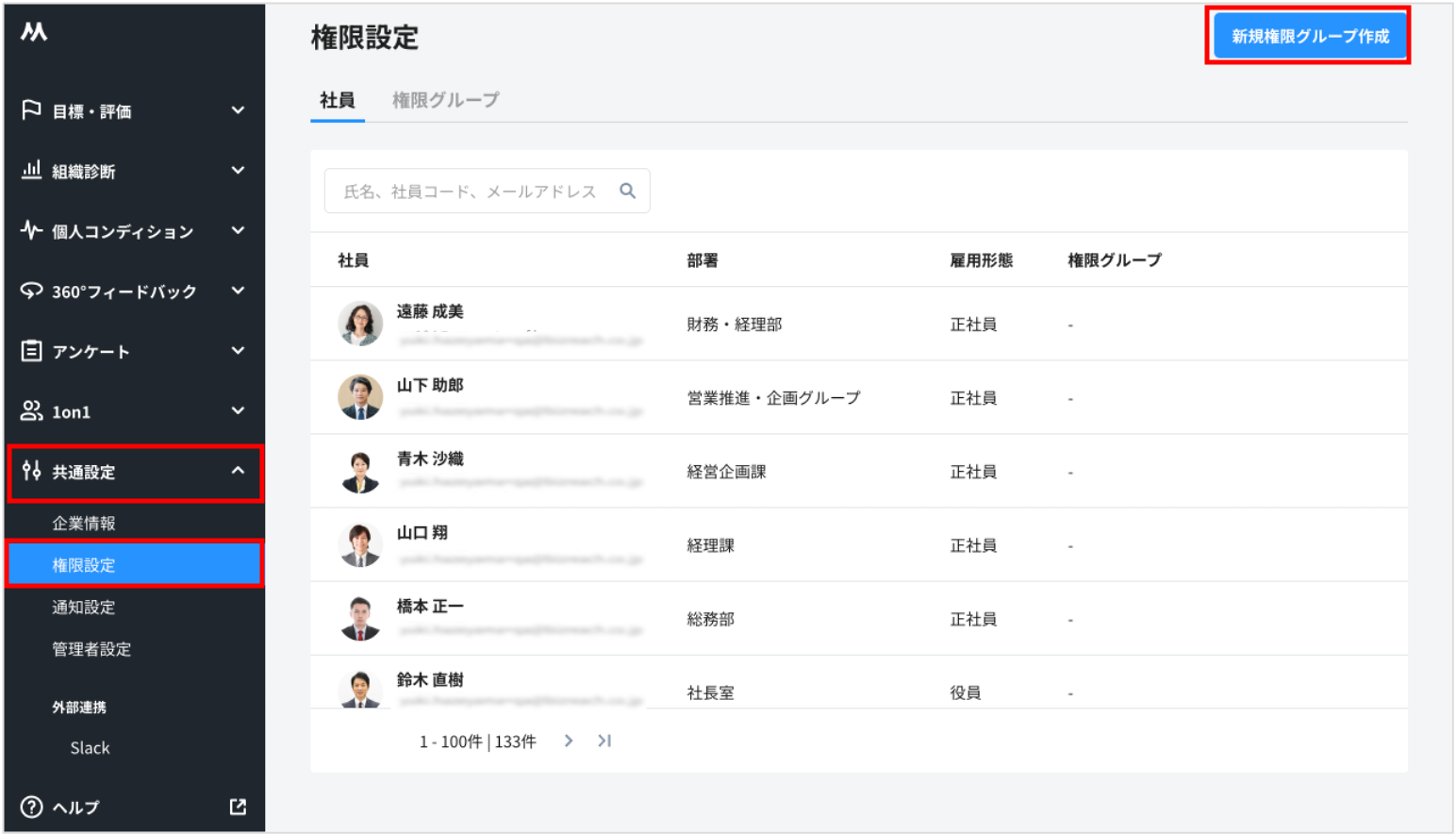Open the Slack integration link
The height and width of the screenshot is (834, 1456).
[x=90, y=747]
